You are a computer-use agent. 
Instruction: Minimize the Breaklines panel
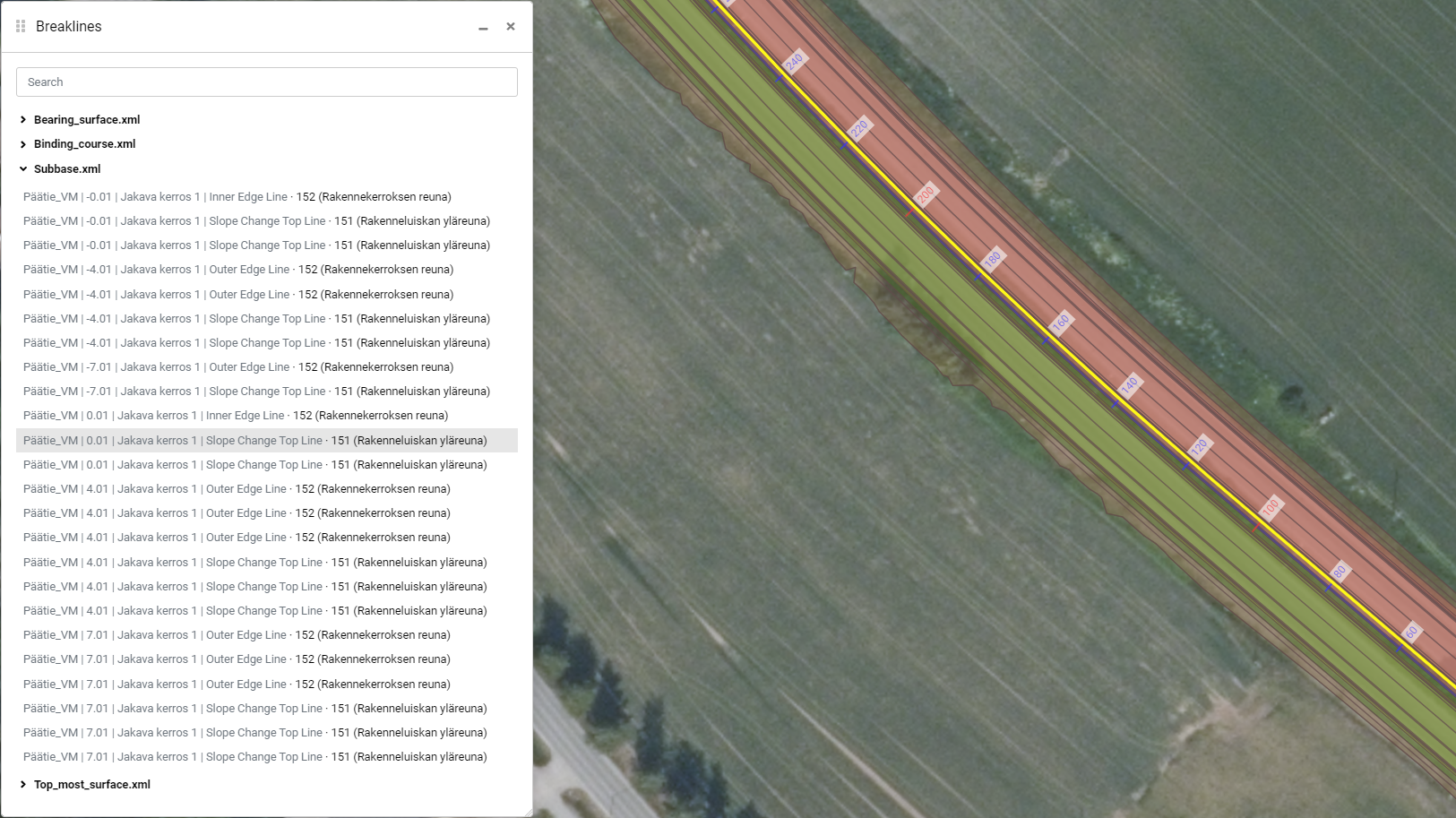(483, 28)
